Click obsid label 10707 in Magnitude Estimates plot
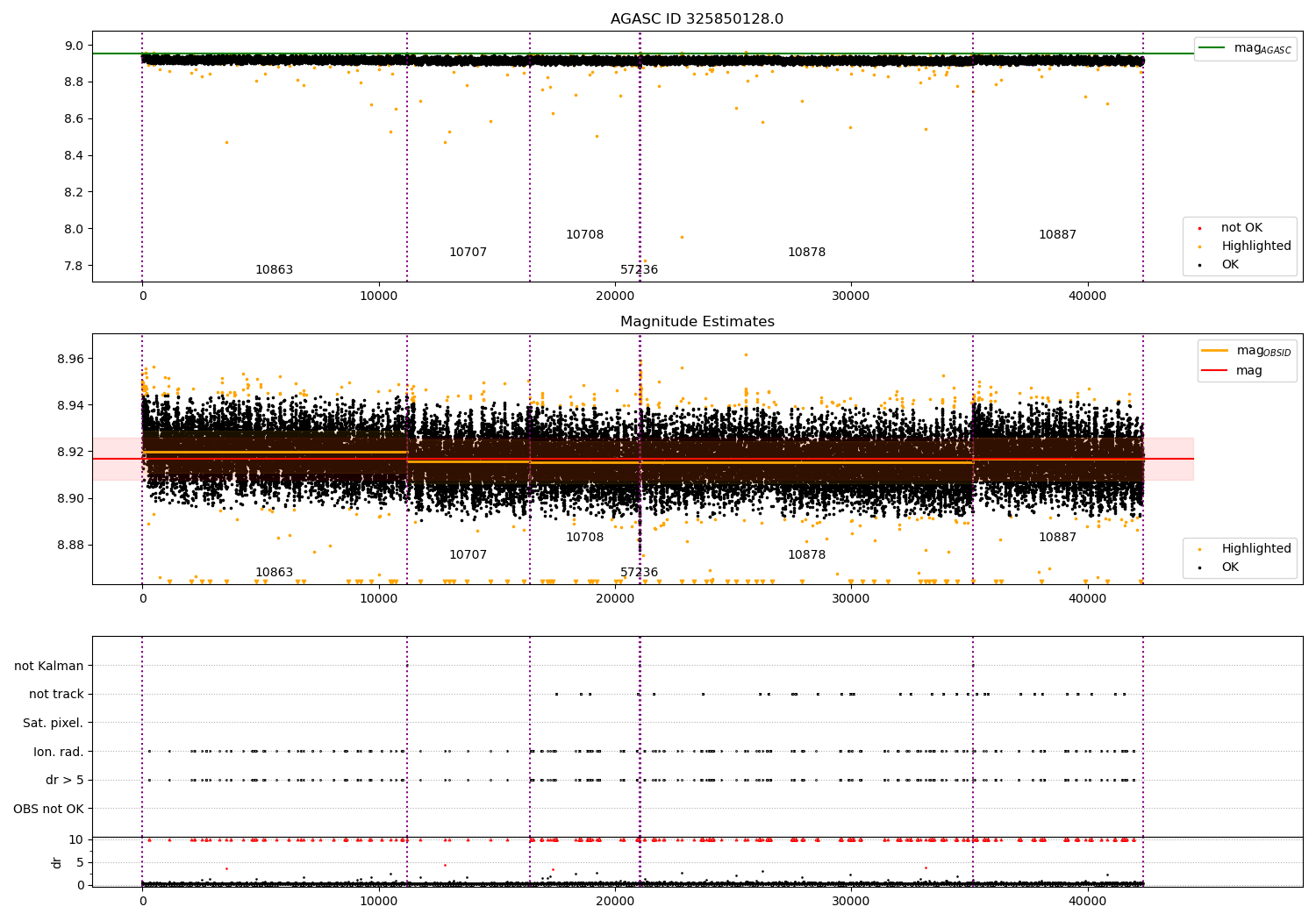Screen dimensions: 1316x921 [x=468, y=555]
